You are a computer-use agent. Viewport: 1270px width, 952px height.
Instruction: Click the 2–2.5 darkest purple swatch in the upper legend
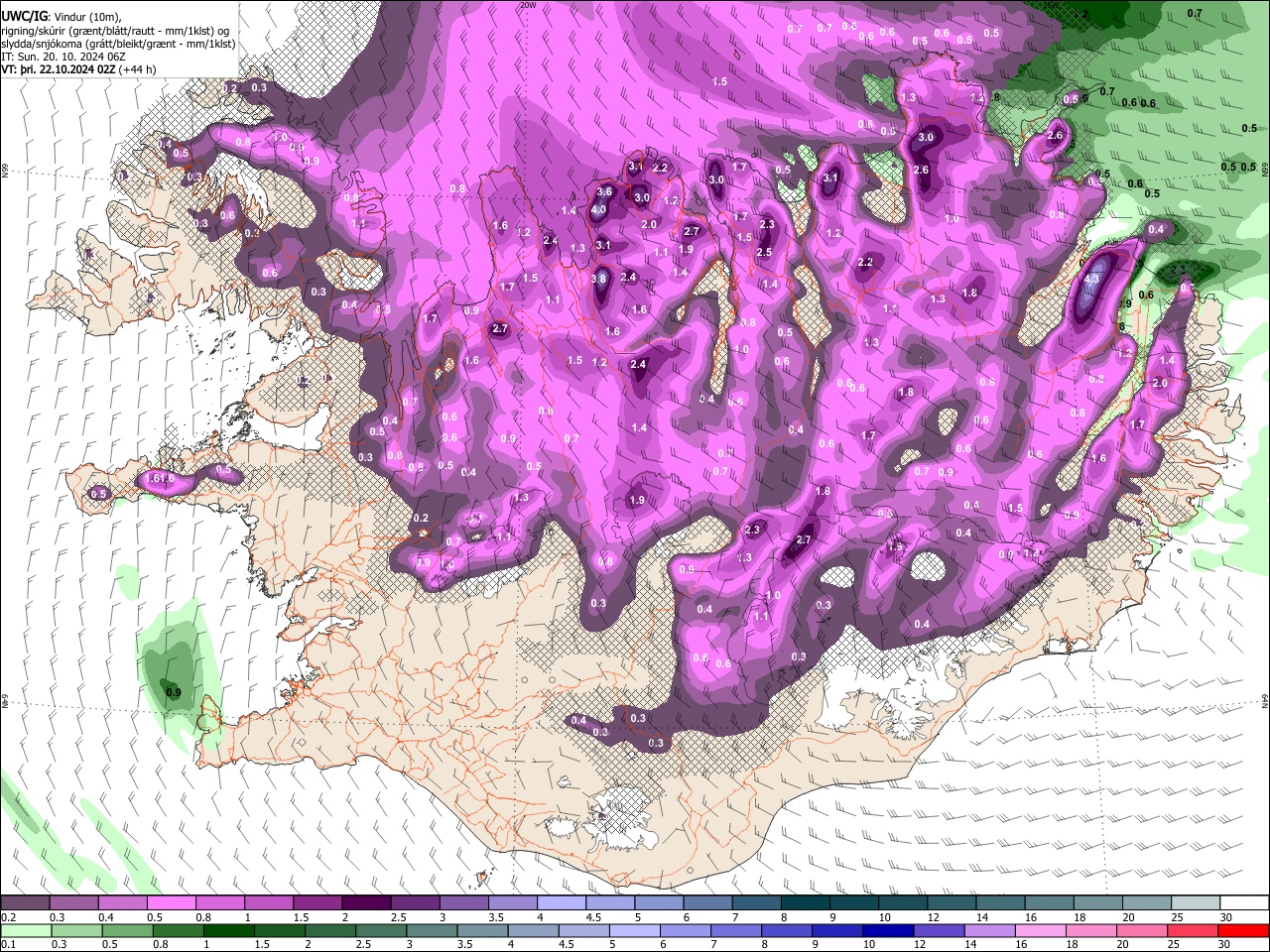(366, 903)
